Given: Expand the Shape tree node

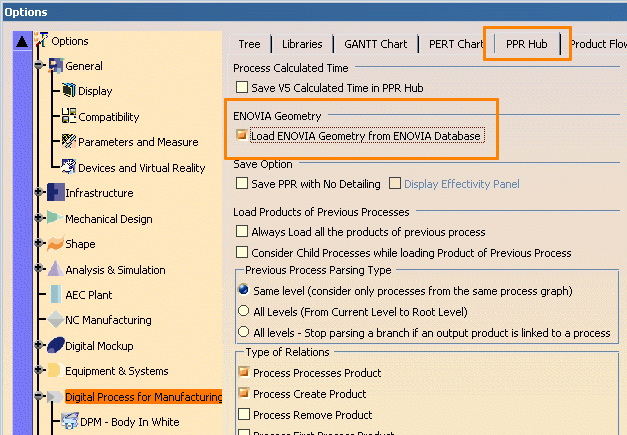Looking at the screenshot, I should pyautogui.click(x=39, y=243).
